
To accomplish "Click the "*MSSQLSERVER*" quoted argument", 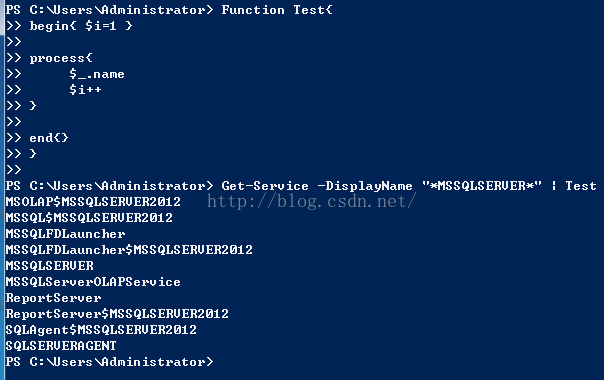I will pos(482,186).
